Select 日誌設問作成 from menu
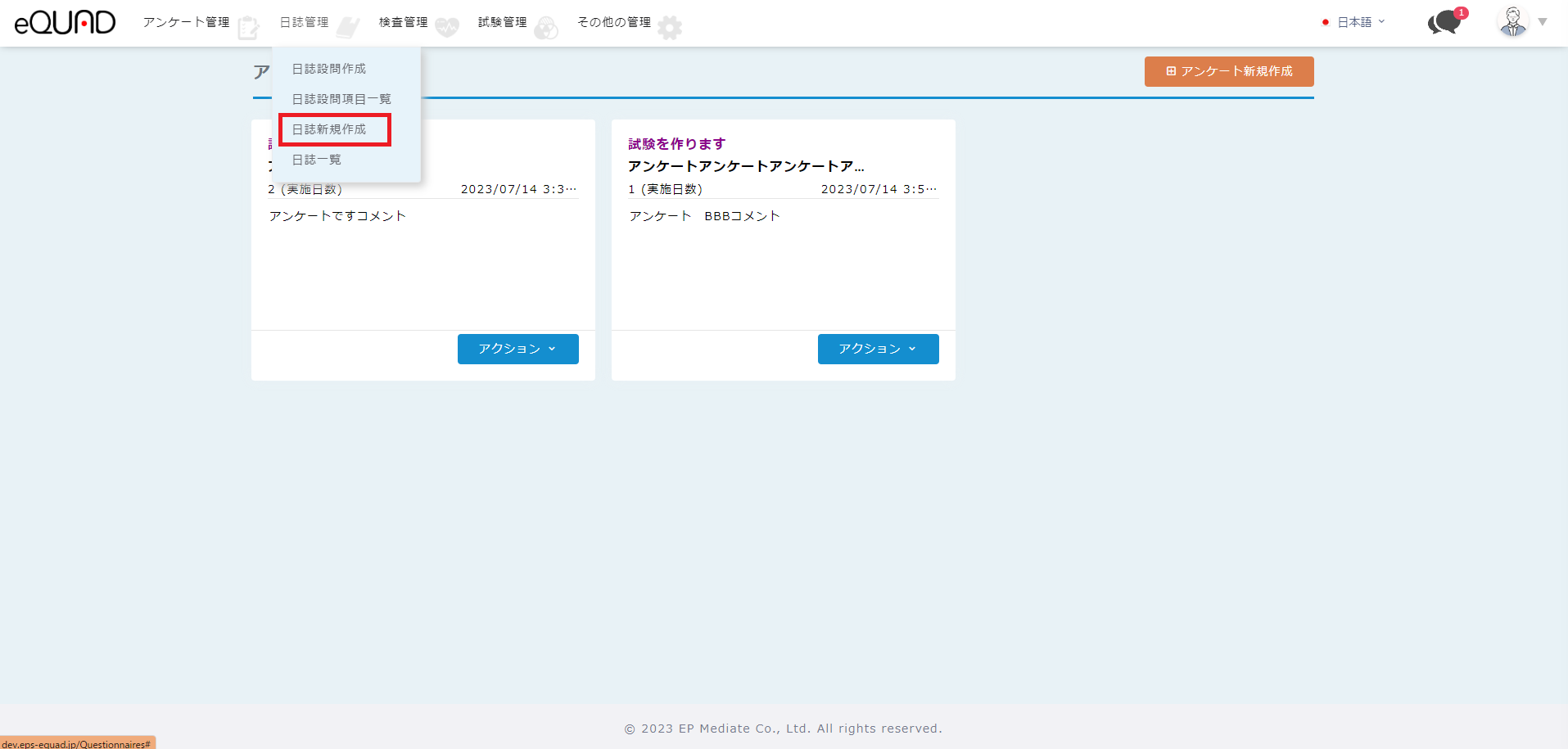Image resolution: width=1568 pixels, height=749 pixels. (x=329, y=69)
